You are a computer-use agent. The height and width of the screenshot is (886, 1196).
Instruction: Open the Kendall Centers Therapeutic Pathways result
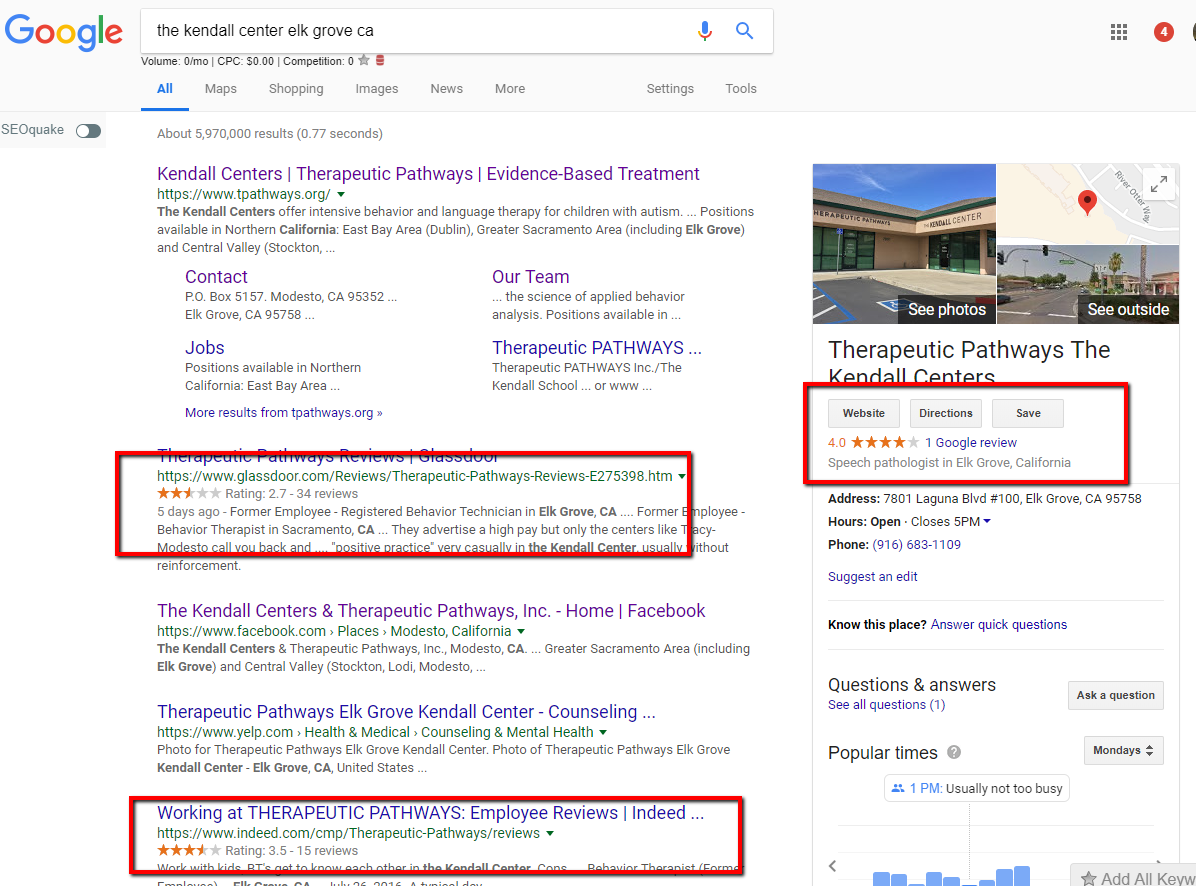click(x=428, y=174)
